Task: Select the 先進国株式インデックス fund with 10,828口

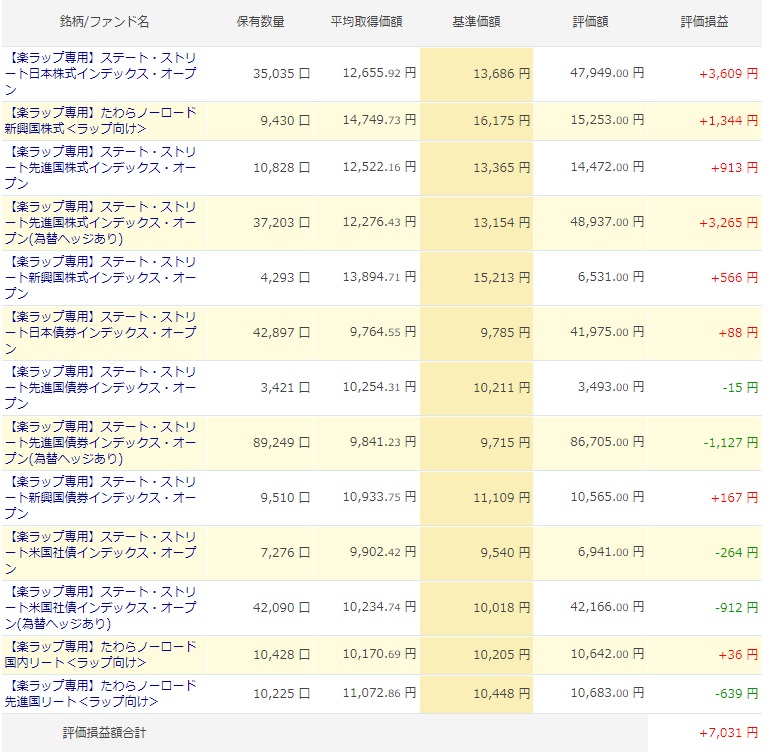Action: click(101, 168)
